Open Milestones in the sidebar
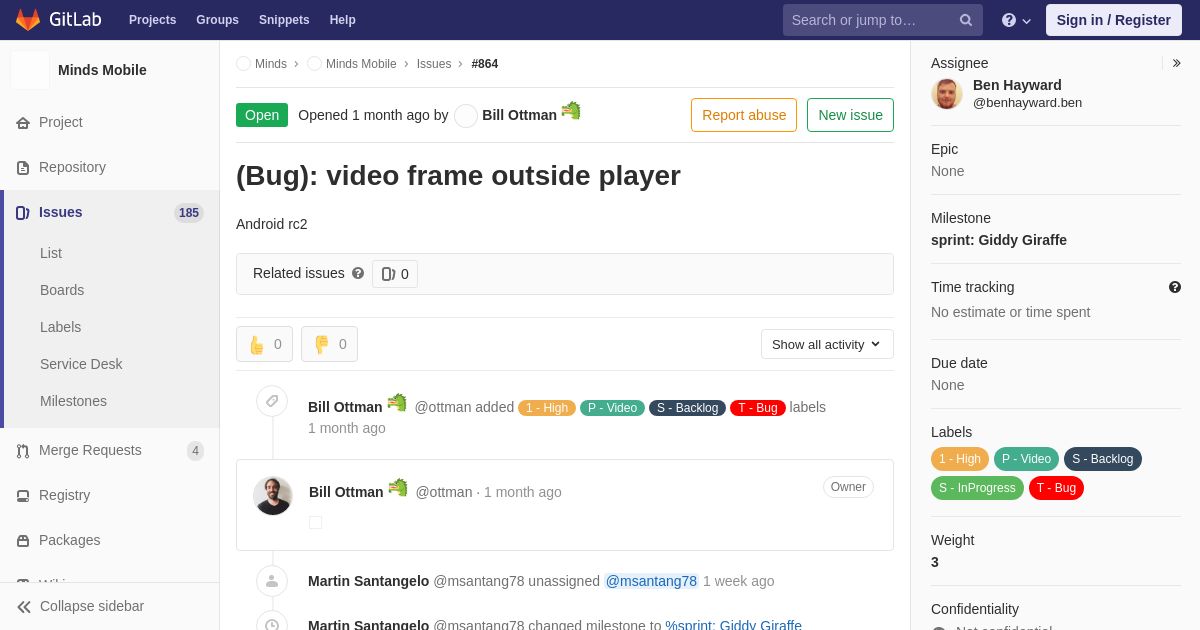The image size is (1200, 630). (73, 401)
